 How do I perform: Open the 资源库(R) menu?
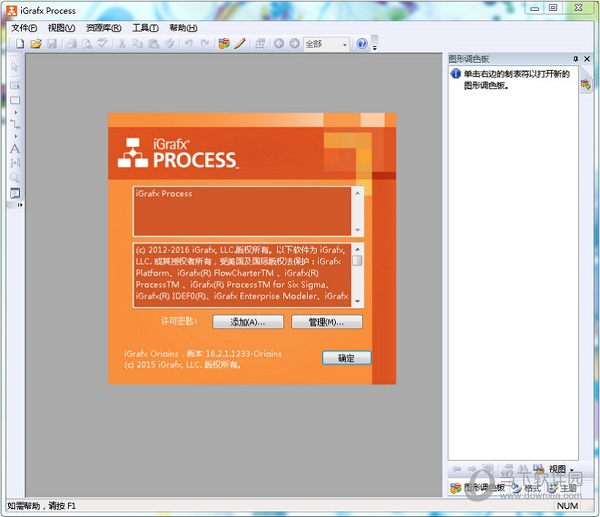tap(103, 28)
